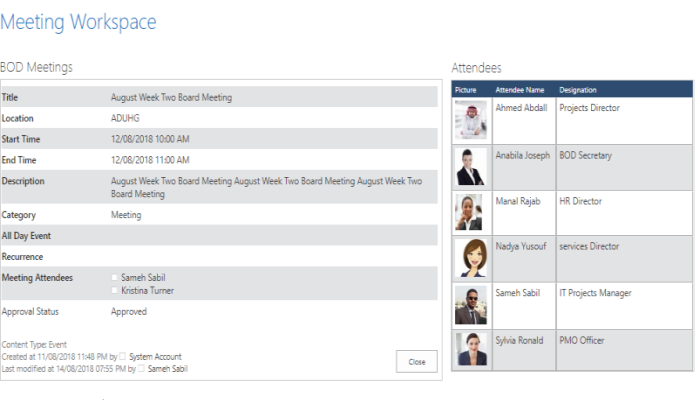Click the Picture column header

(466, 90)
